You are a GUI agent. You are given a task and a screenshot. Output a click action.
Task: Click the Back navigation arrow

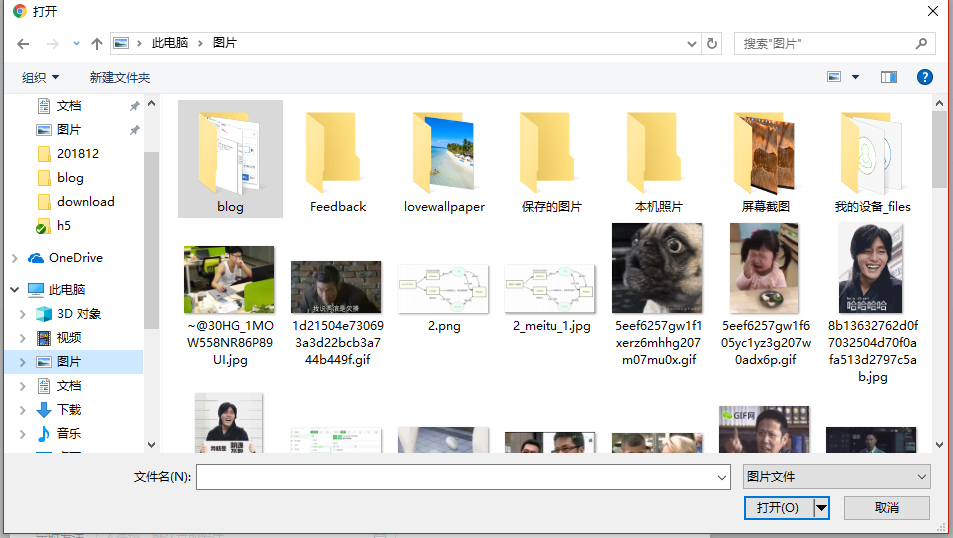pyautogui.click(x=23, y=44)
